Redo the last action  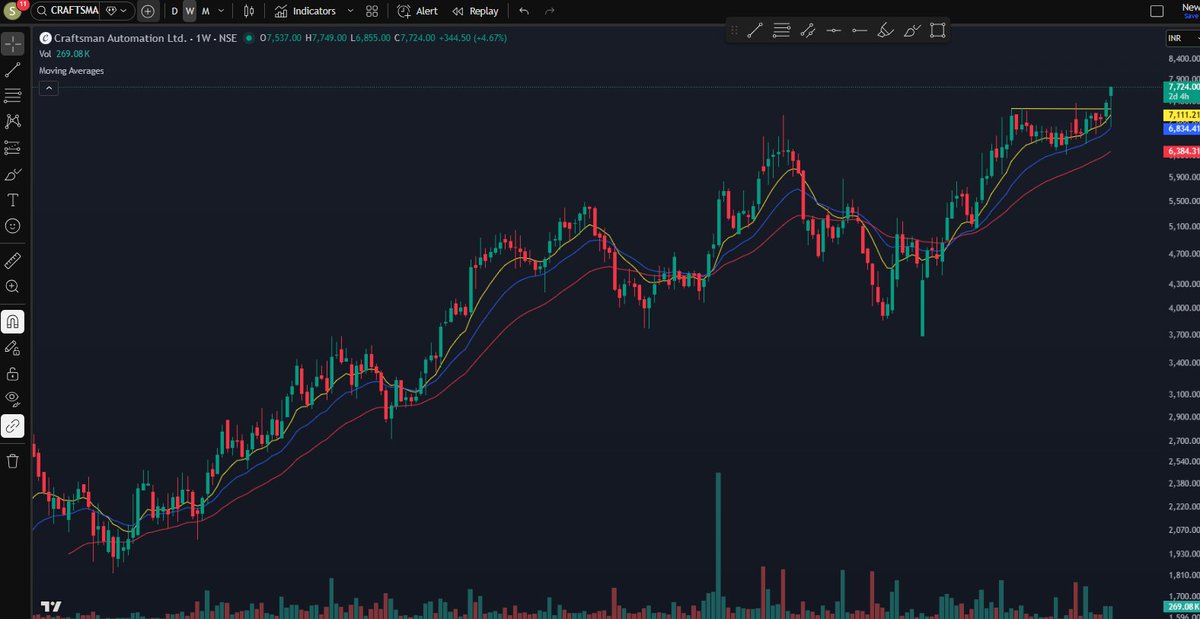(x=549, y=11)
